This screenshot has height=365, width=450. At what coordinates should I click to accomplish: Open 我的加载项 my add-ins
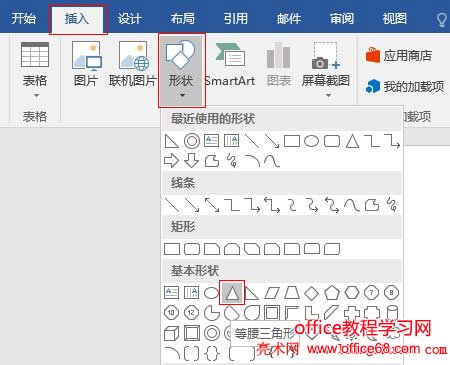[x=405, y=87]
